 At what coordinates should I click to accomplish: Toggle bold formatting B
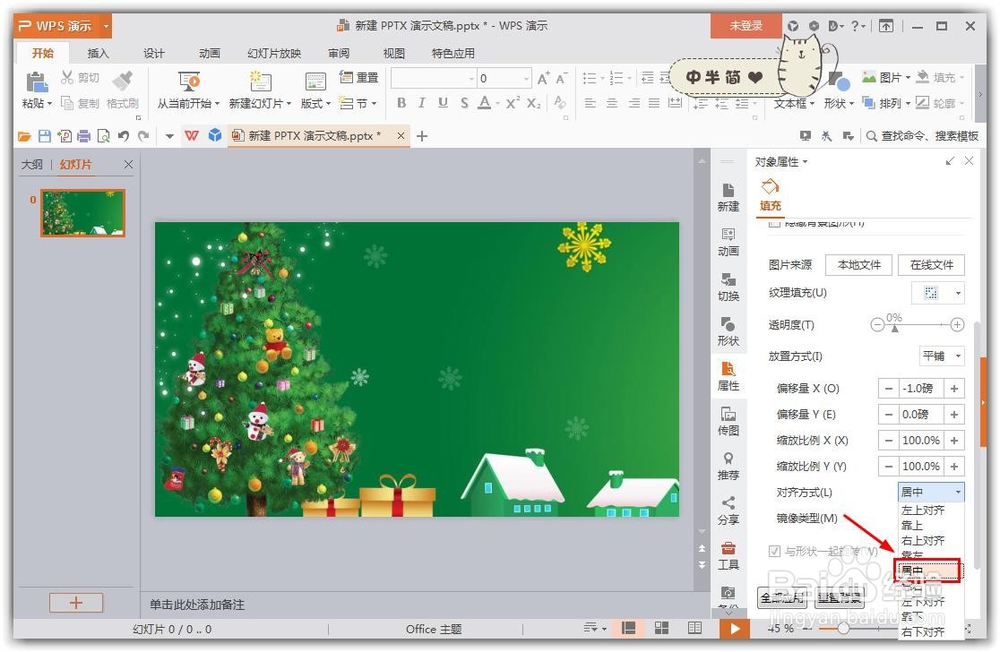point(401,103)
